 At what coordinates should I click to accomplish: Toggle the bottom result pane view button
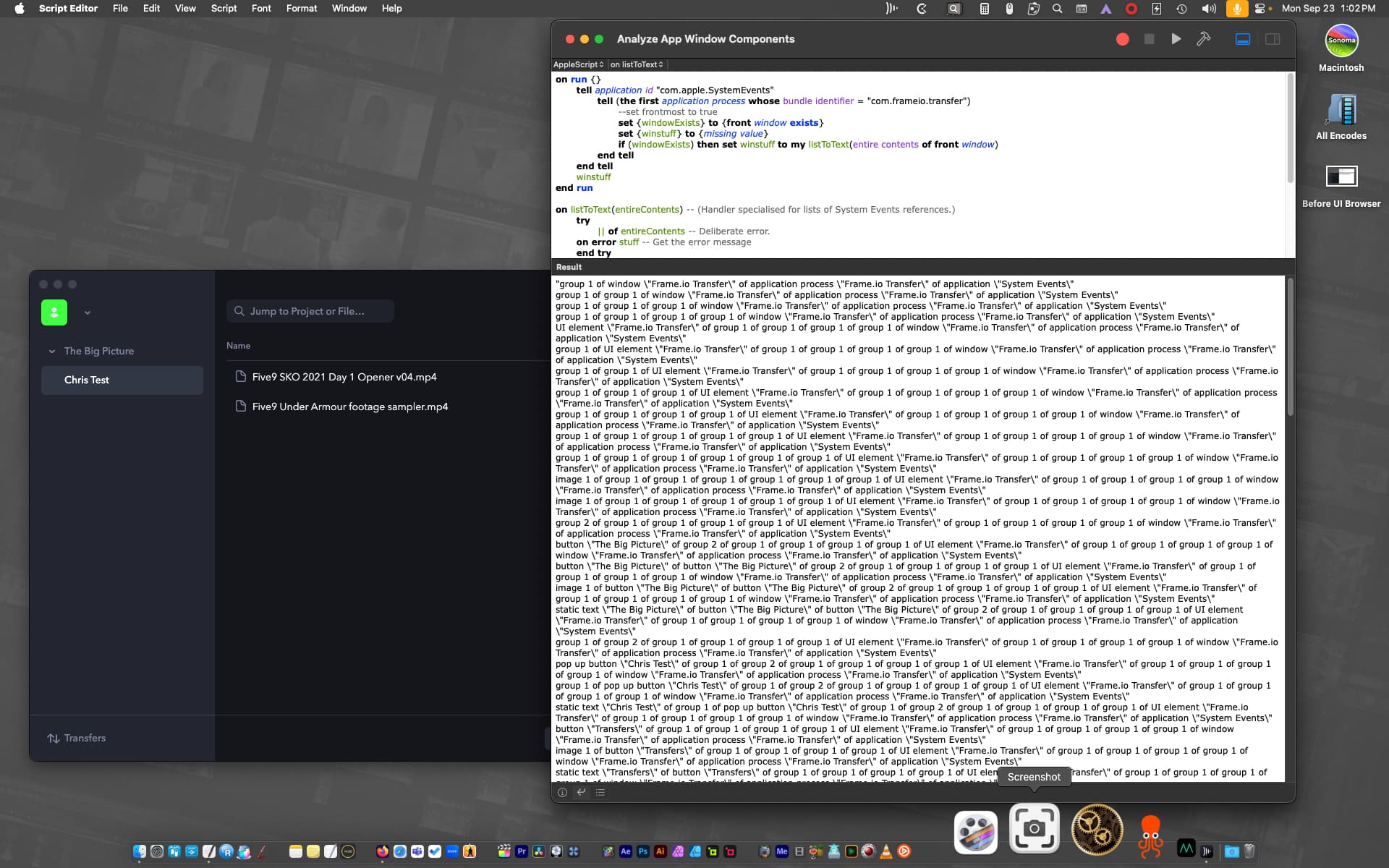coord(1243,39)
